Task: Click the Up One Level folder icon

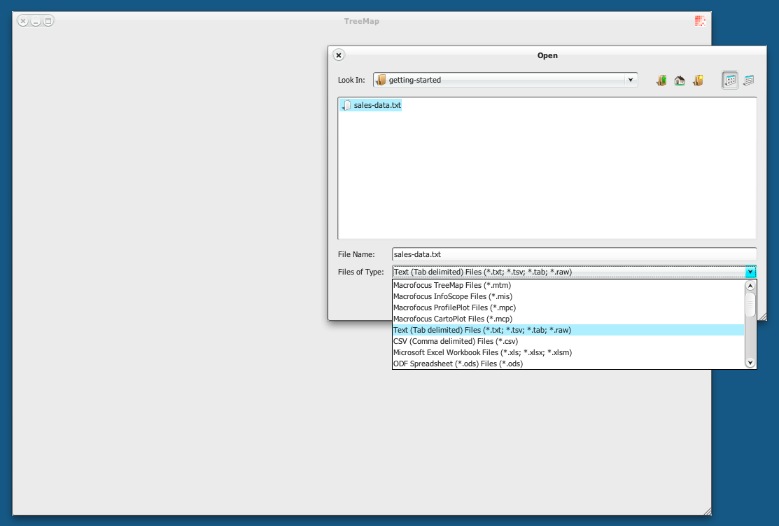Action: point(661,80)
